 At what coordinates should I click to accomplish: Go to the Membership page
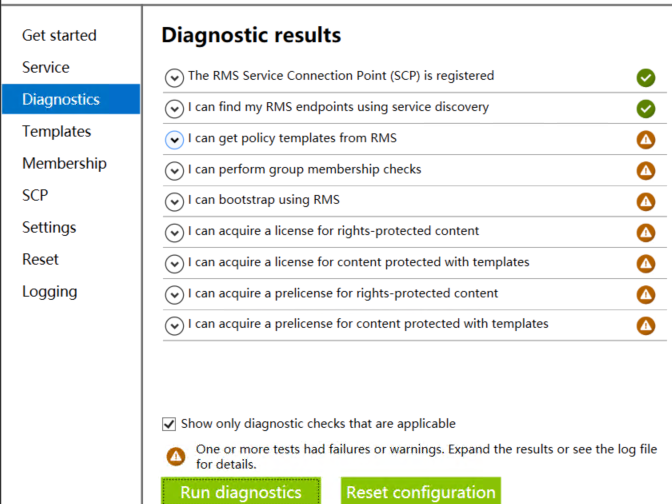pos(64,163)
